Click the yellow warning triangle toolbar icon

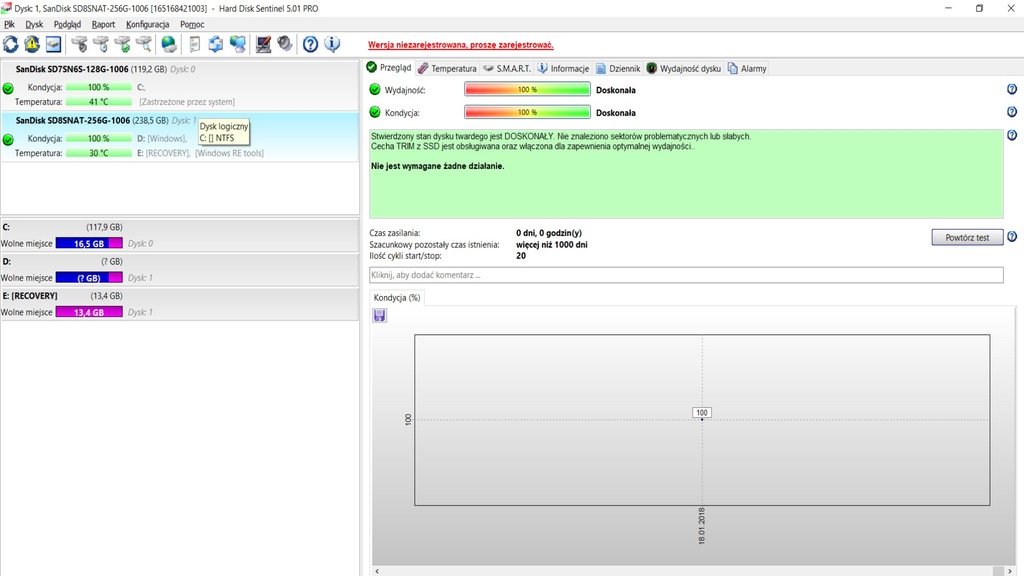(32, 44)
